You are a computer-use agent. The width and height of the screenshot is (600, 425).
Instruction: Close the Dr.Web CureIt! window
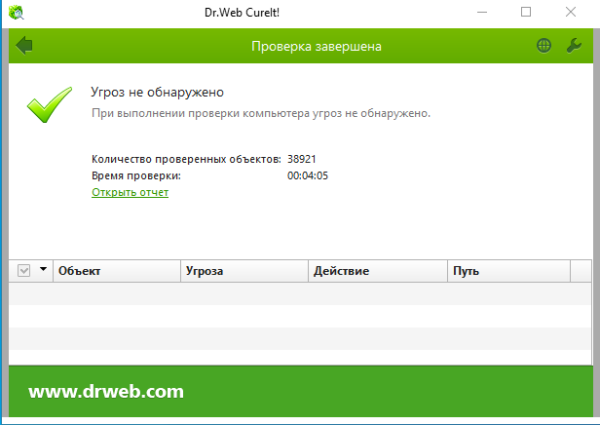coord(571,12)
